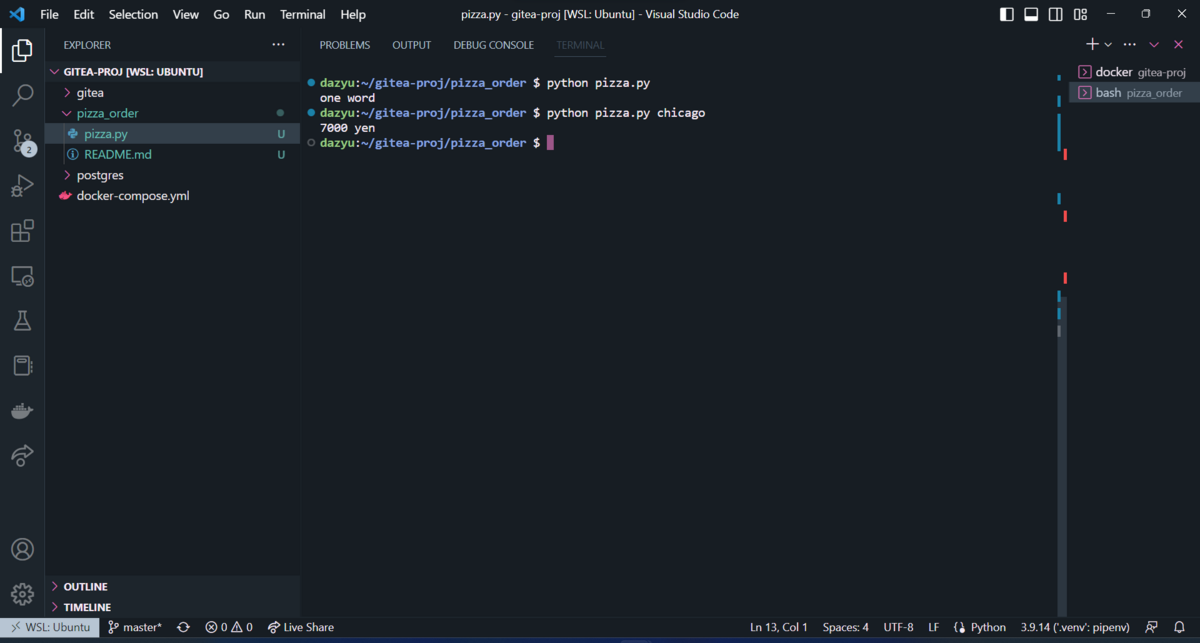The width and height of the screenshot is (1200, 643).
Task: Synchronize changes icon in status bar
Action: (183, 627)
